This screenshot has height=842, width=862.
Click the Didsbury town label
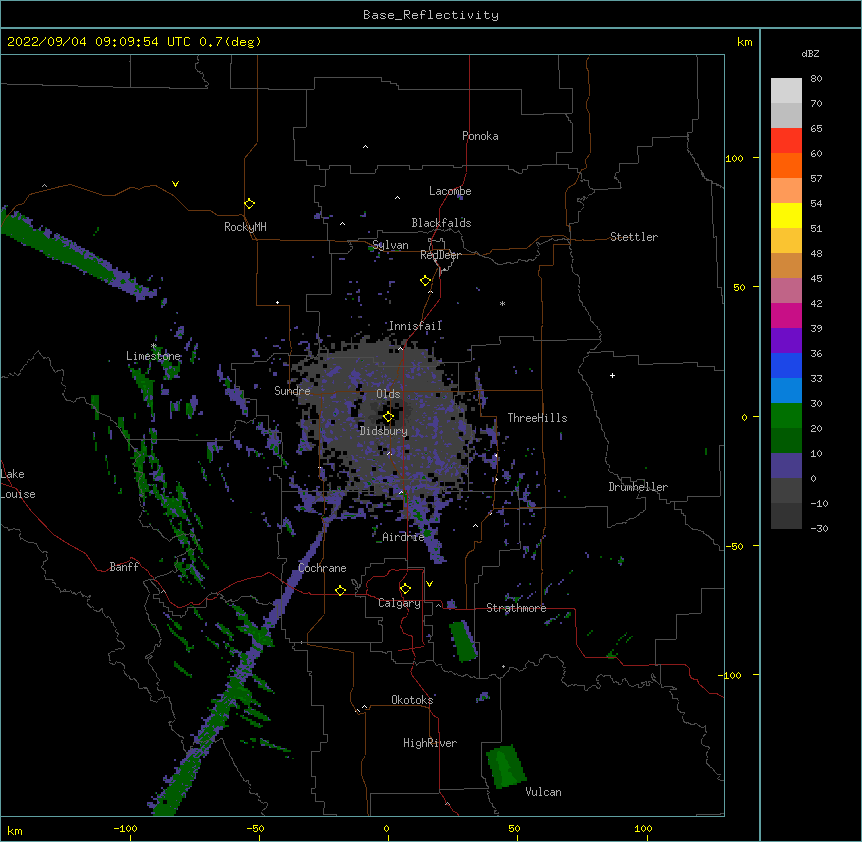coord(384,431)
